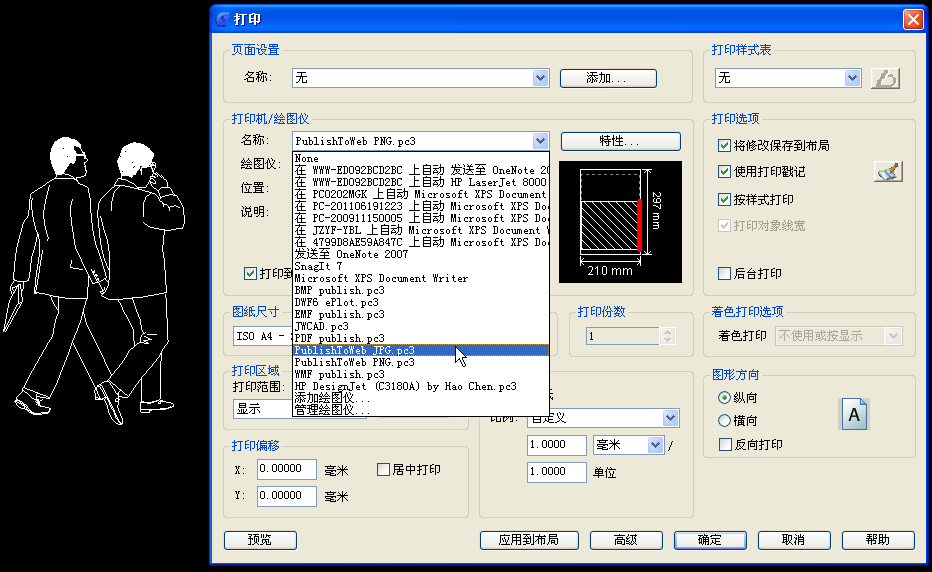Select landscape orientation radio button

(725, 421)
